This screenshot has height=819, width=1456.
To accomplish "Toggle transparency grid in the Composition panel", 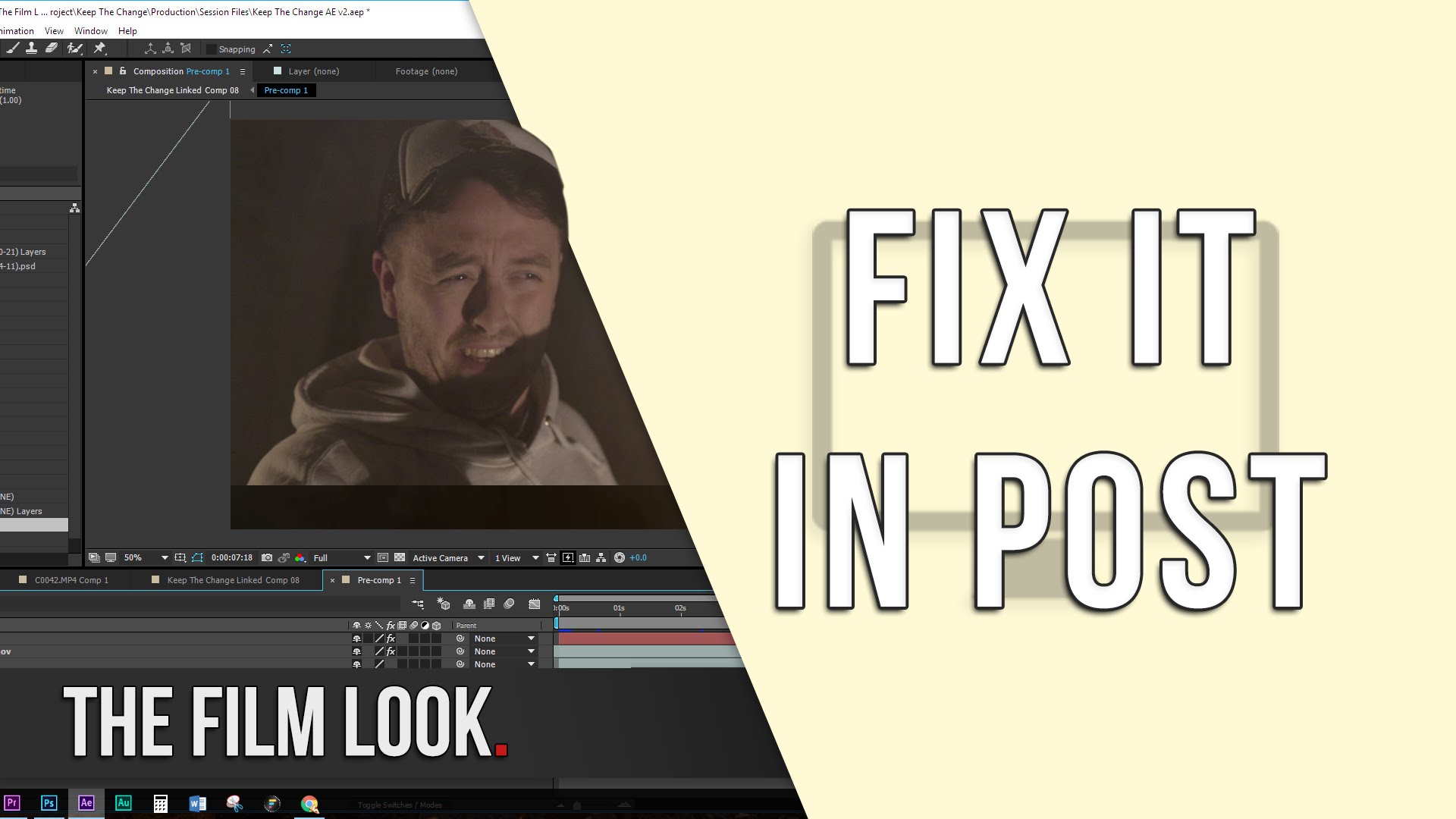I will click(x=399, y=557).
